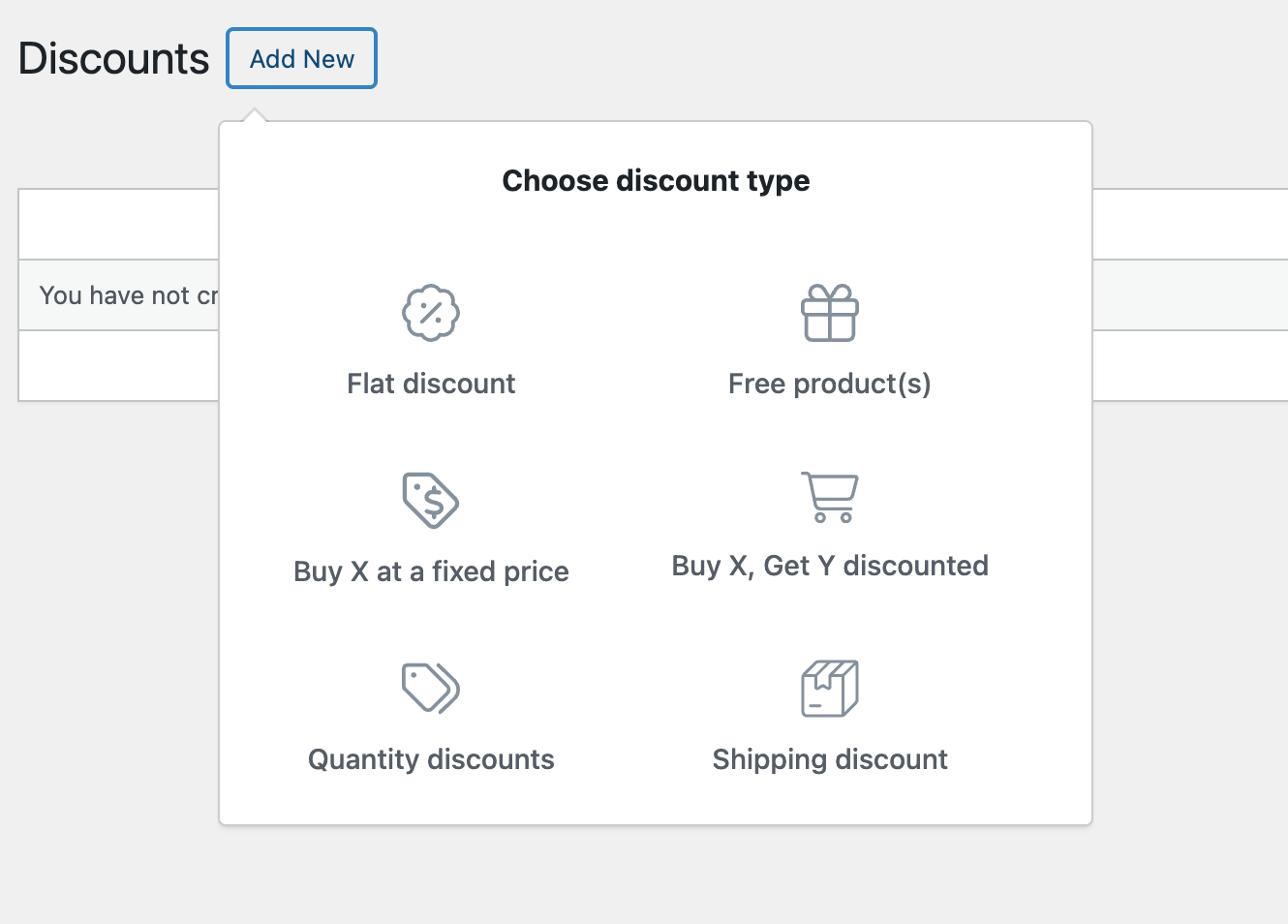Image resolution: width=1288 pixels, height=924 pixels.
Task: Open the "Free product(s)" text option
Action: [x=830, y=384]
